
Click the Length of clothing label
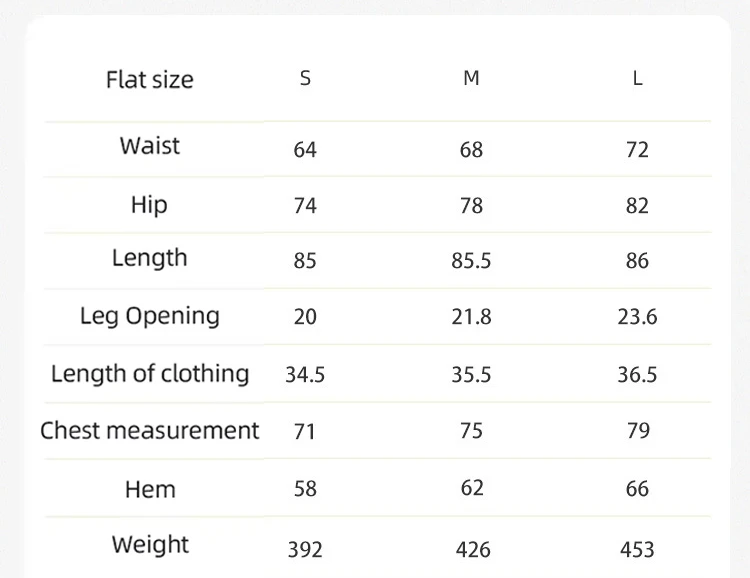150,374
